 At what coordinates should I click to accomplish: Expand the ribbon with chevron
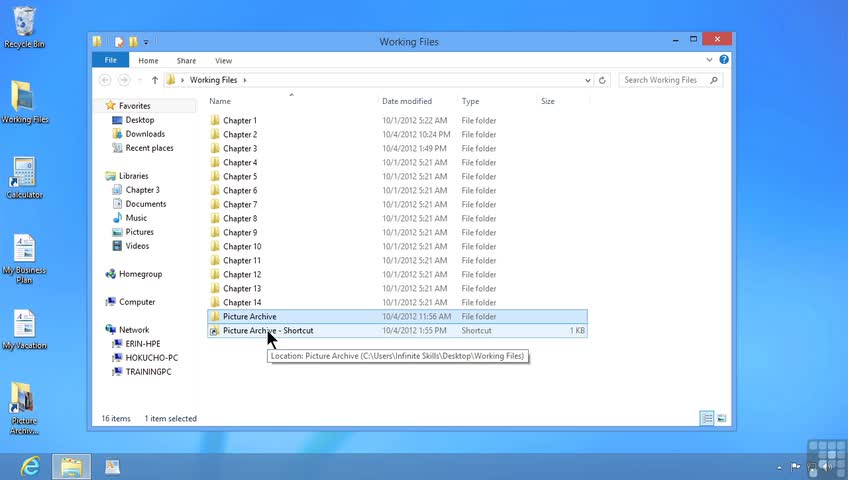point(710,59)
